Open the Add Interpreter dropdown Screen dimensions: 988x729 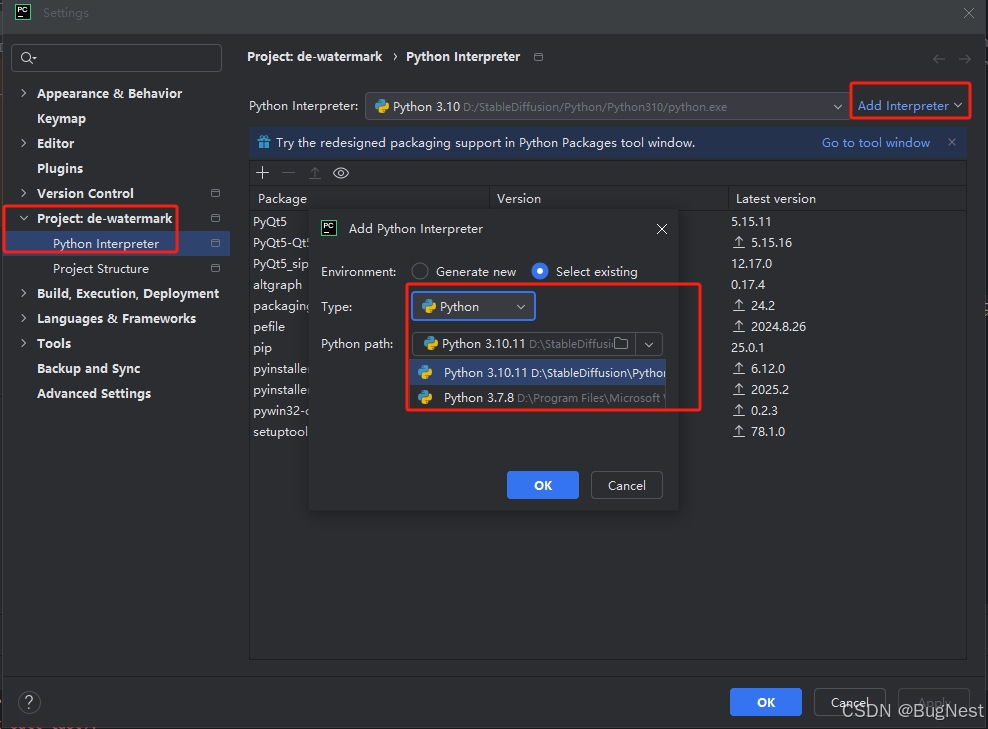(x=910, y=106)
